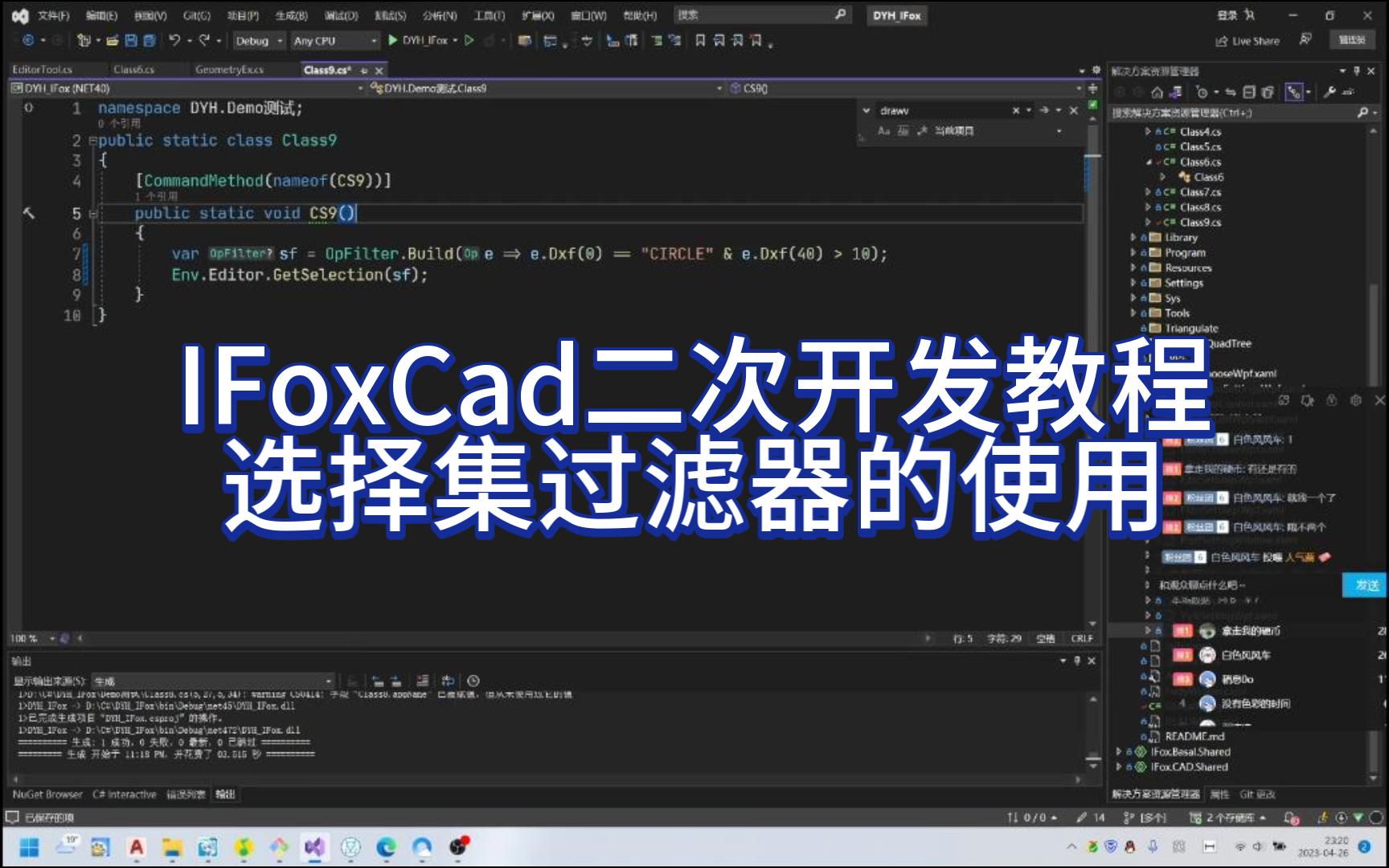This screenshot has width=1389, height=868.
Task: Switch to the EditorTool.cs tab
Action: coord(42,70)
